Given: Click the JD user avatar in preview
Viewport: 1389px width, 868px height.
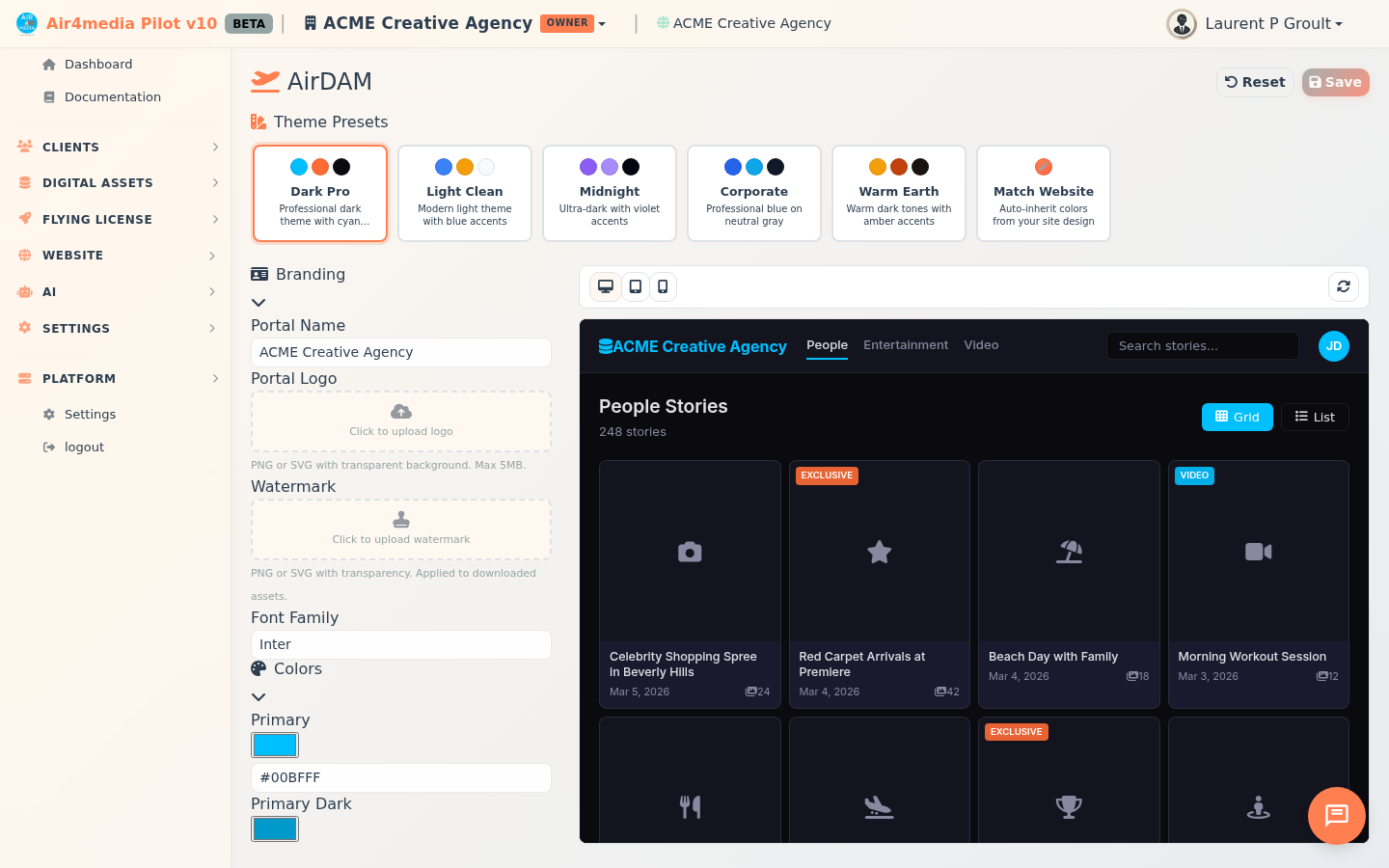Looking at the screenshot, I should (x=1333, y=346).
